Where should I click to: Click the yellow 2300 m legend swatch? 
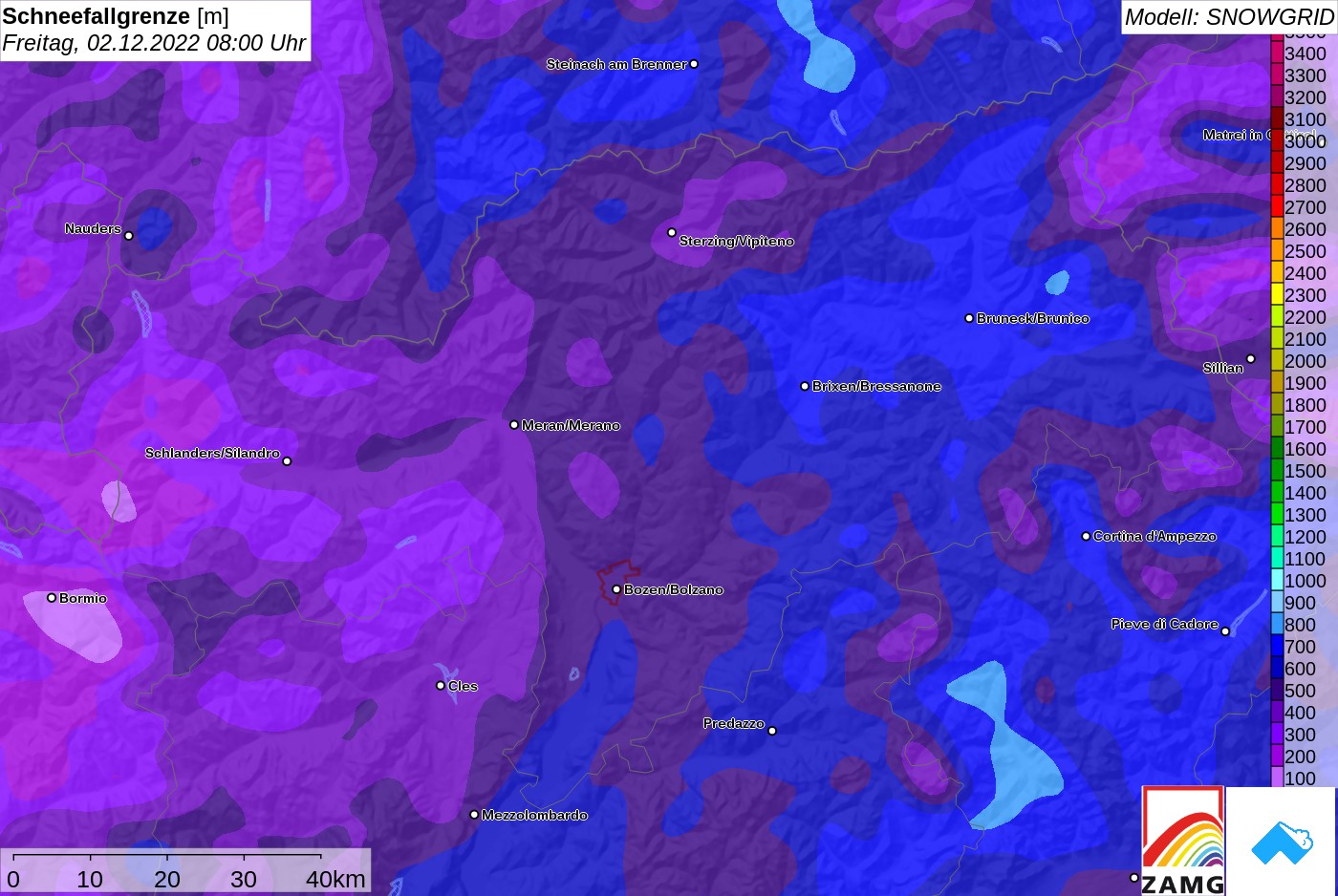click(1277, 294)
